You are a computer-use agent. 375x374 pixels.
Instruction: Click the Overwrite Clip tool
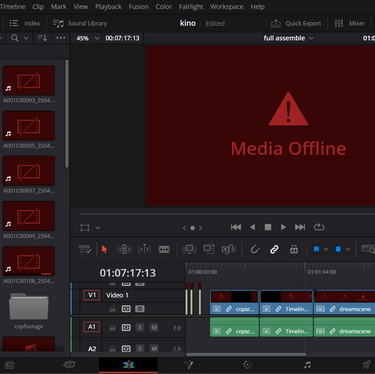209,249
